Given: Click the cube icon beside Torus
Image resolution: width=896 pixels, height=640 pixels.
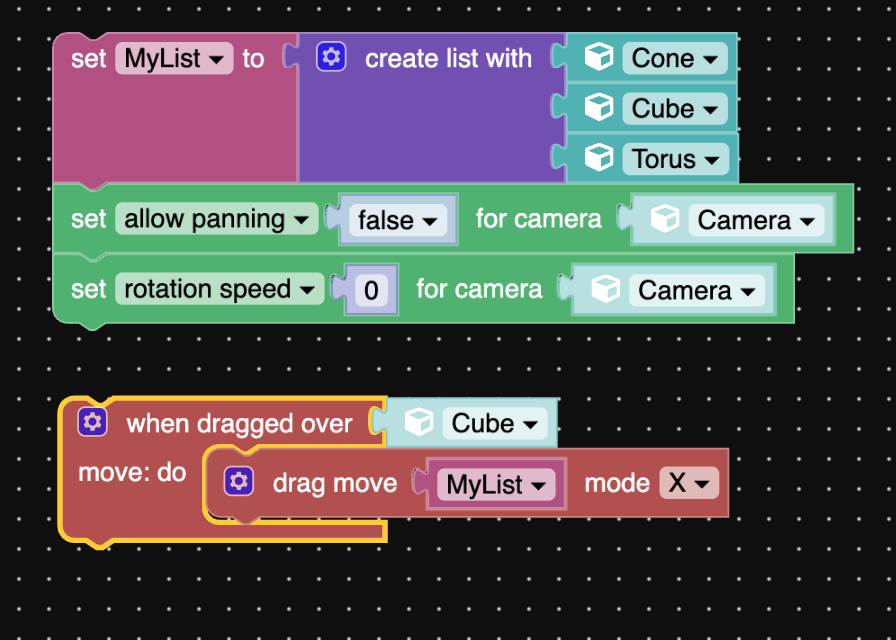Looking at the screenshot, I should point(599,158).
